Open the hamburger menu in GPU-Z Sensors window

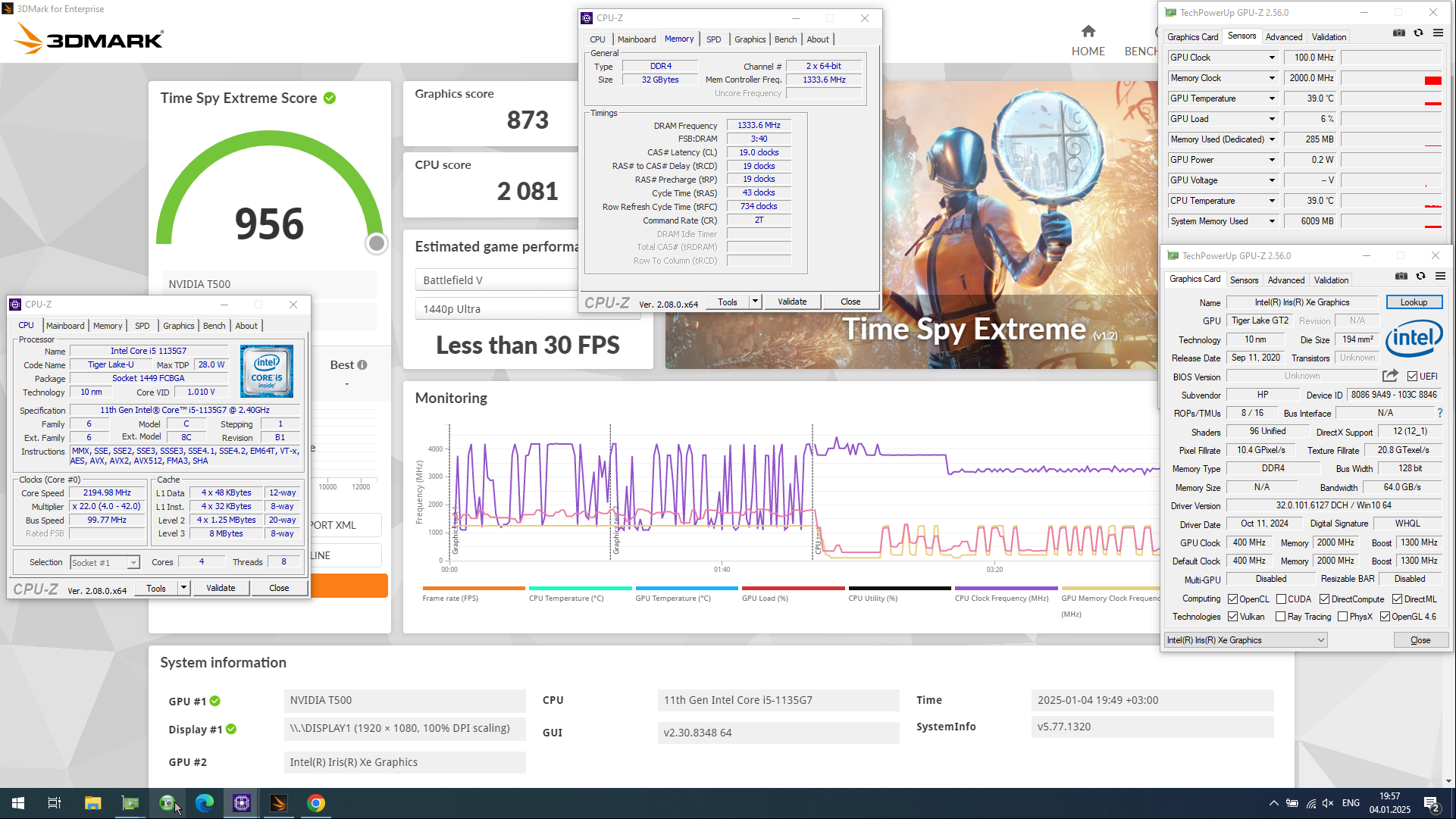click(x=1438, y=33)
